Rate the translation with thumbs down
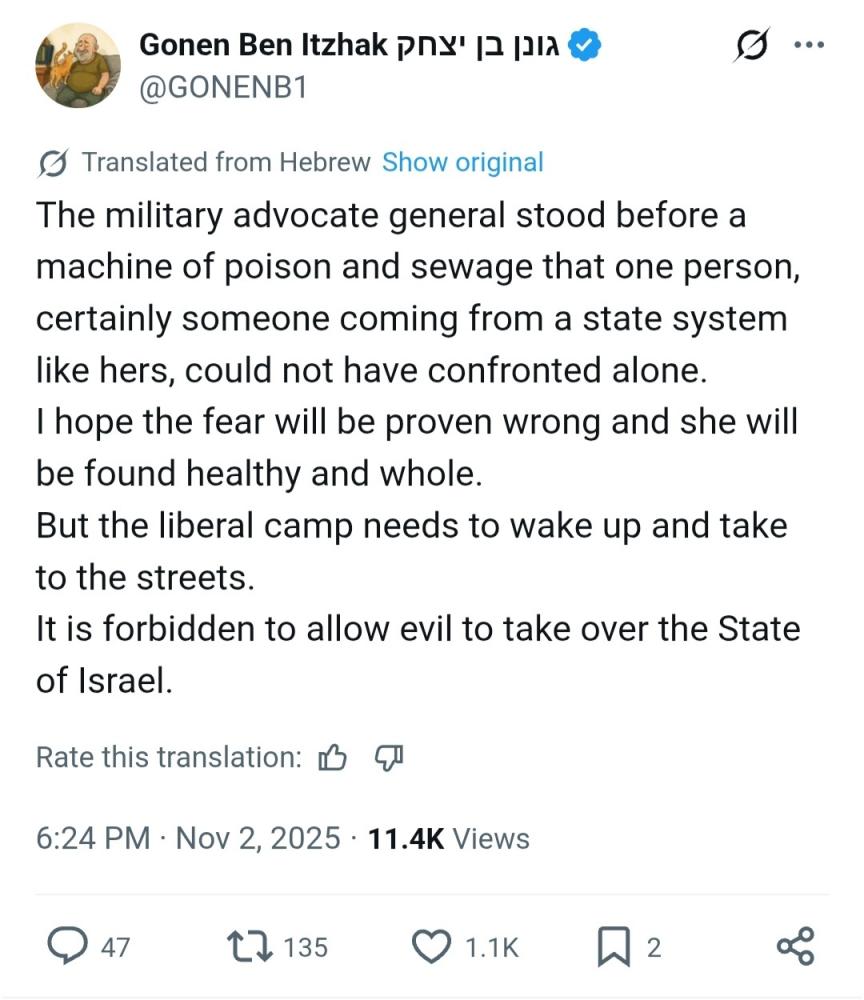Viewport: 864px width, 1000px height. (388, 757)
